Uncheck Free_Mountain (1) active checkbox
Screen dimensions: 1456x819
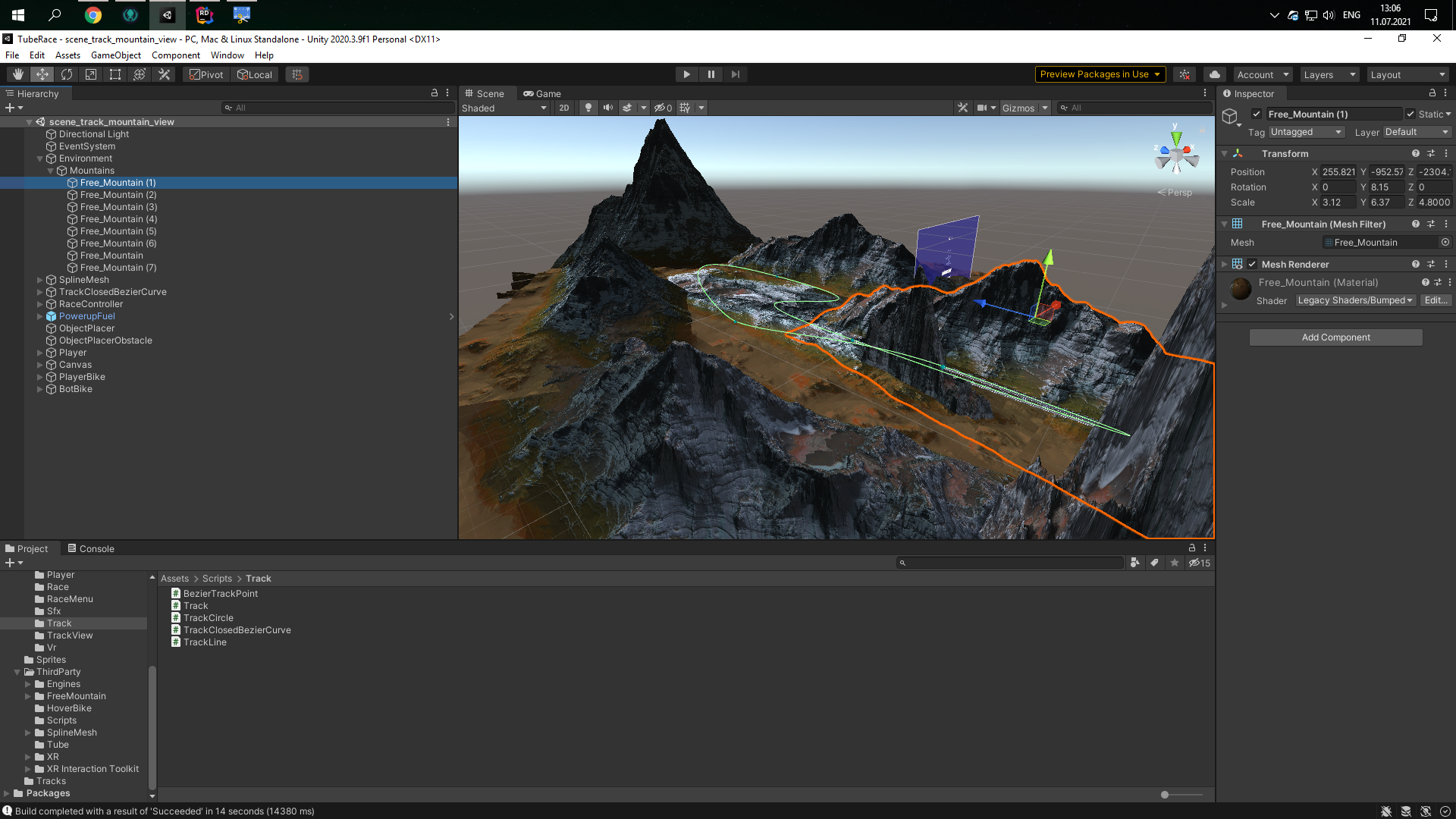point(1257,114)
